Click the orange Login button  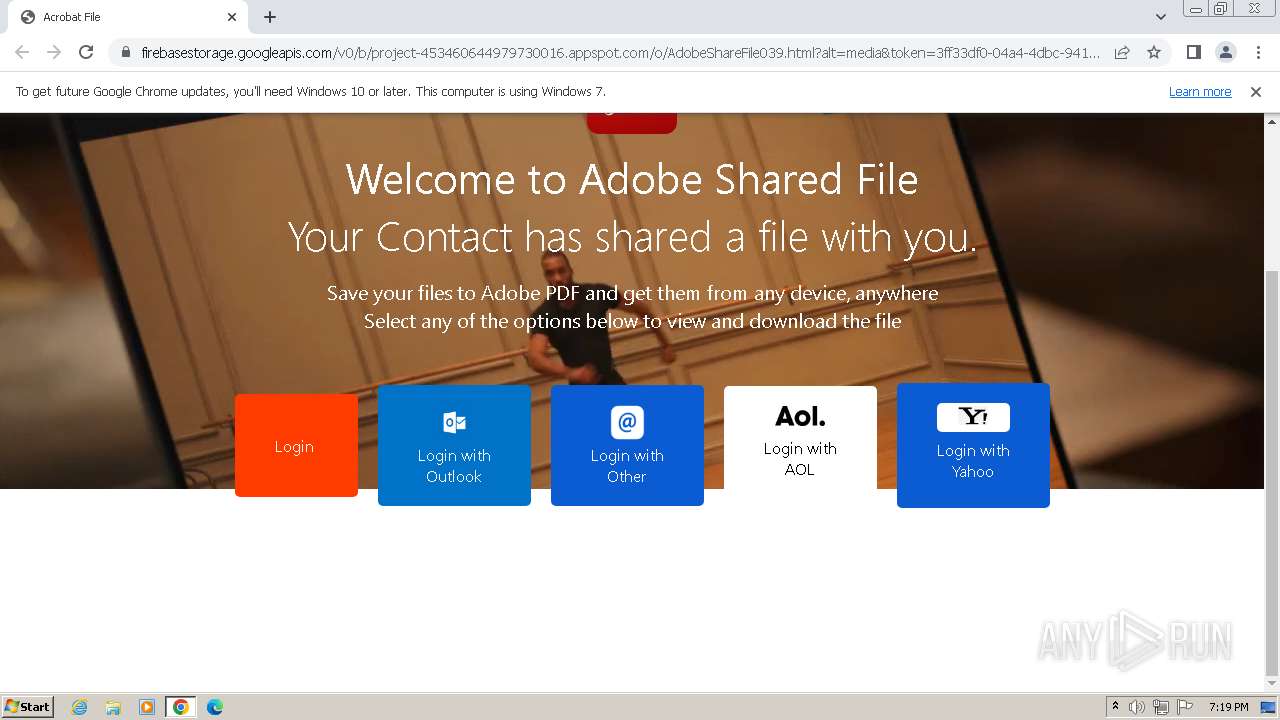[x=296, y=445]
